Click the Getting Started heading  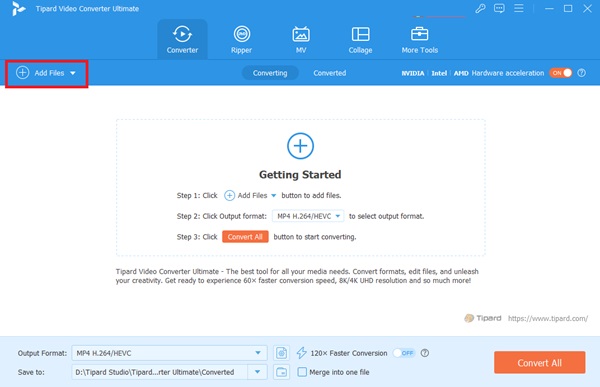[300, 175]
